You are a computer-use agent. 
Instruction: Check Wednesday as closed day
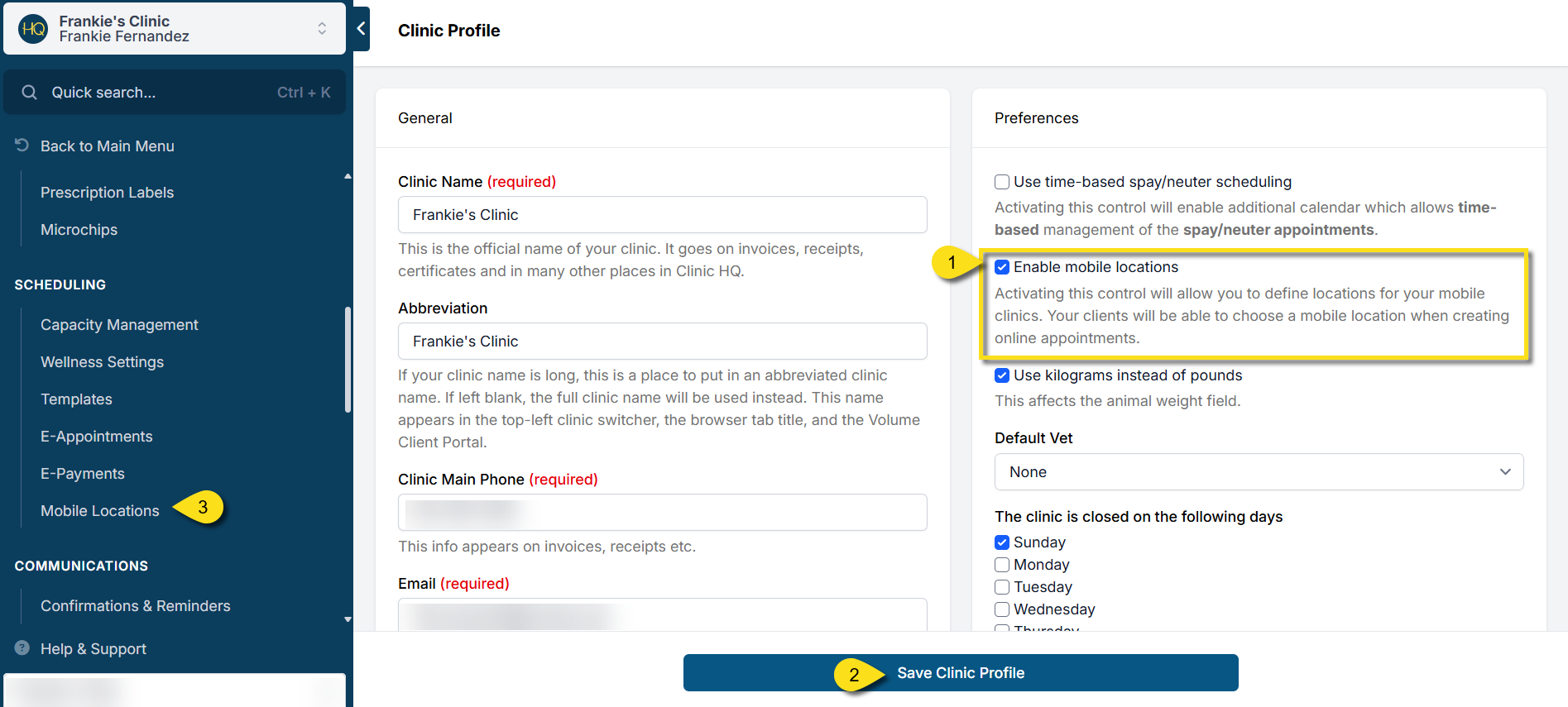point(1002,609)
